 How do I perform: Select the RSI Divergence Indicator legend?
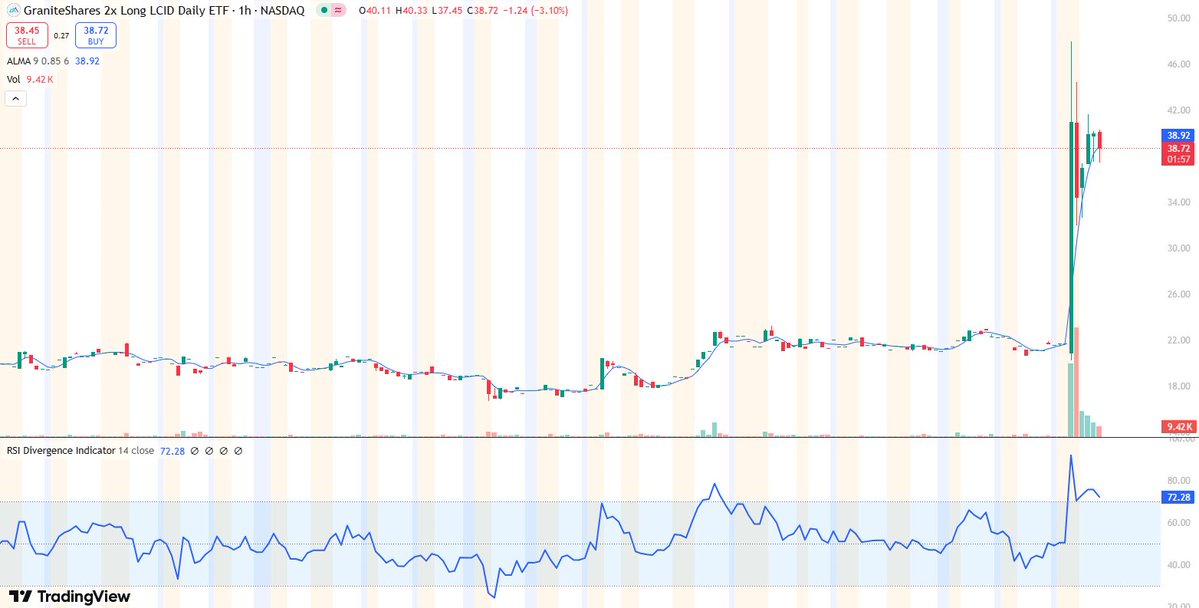click(60, 451)
